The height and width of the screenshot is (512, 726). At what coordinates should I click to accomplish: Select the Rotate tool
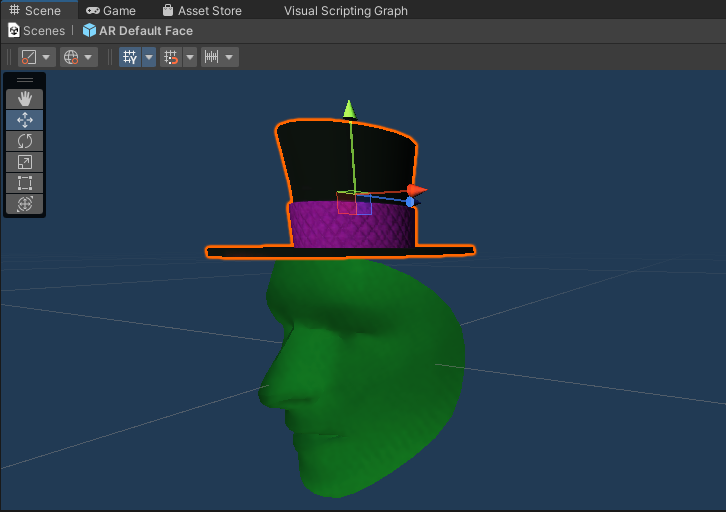(x=25, y=141)
